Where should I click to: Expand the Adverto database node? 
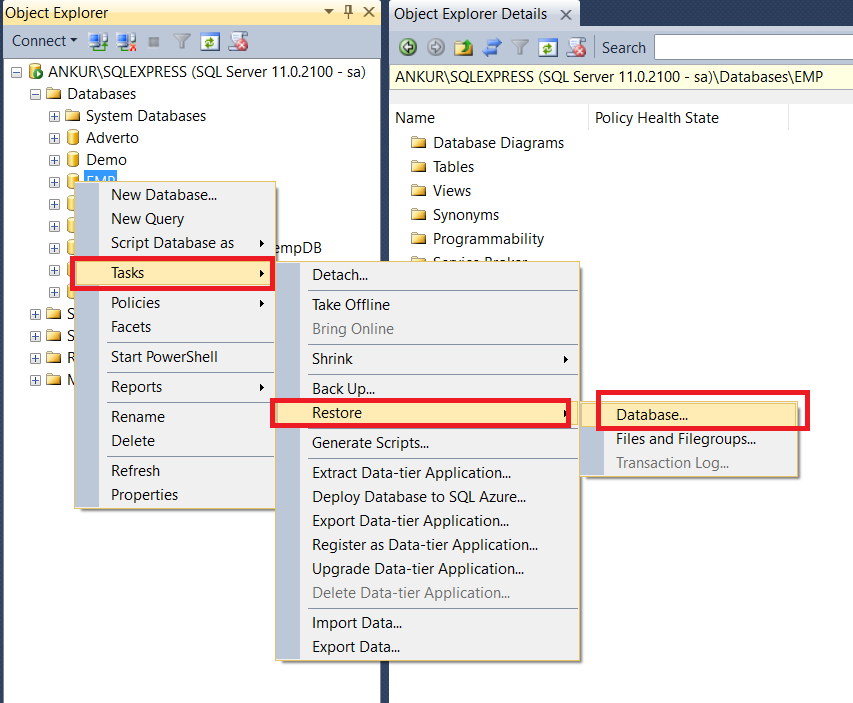point(54,138)
